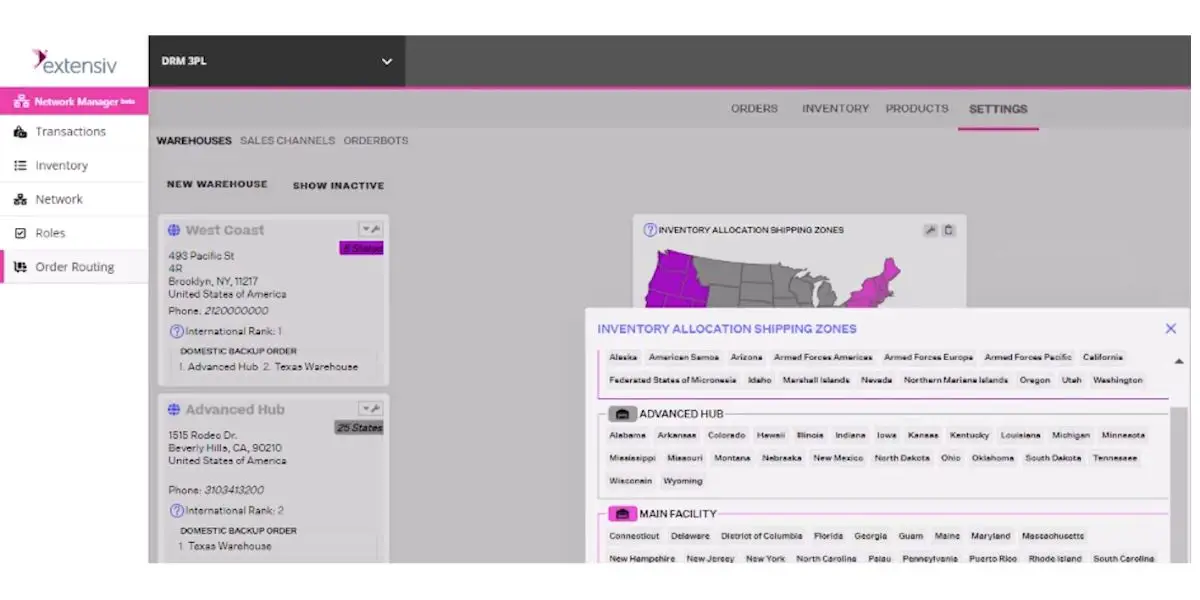Screen dimensions: 1200x600
Task: Click the help icon beside Inventory Allocation Shipping Zones
Action: tap(650, 230)
